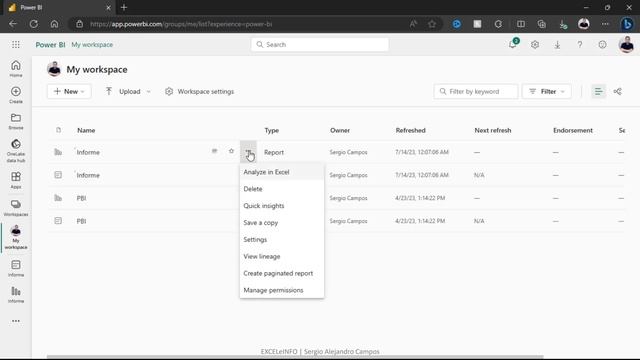
Task: Open the New dropdown
Action: 69,91
